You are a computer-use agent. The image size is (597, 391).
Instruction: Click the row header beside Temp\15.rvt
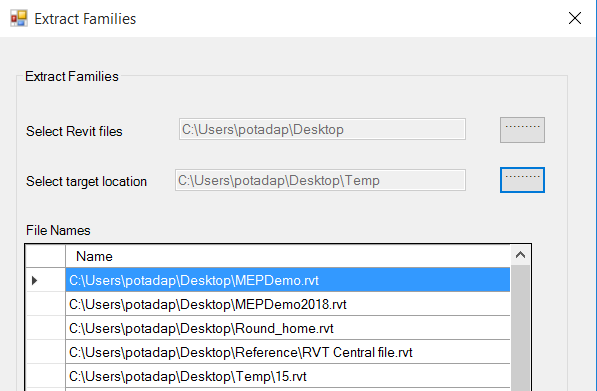point(46,376)
